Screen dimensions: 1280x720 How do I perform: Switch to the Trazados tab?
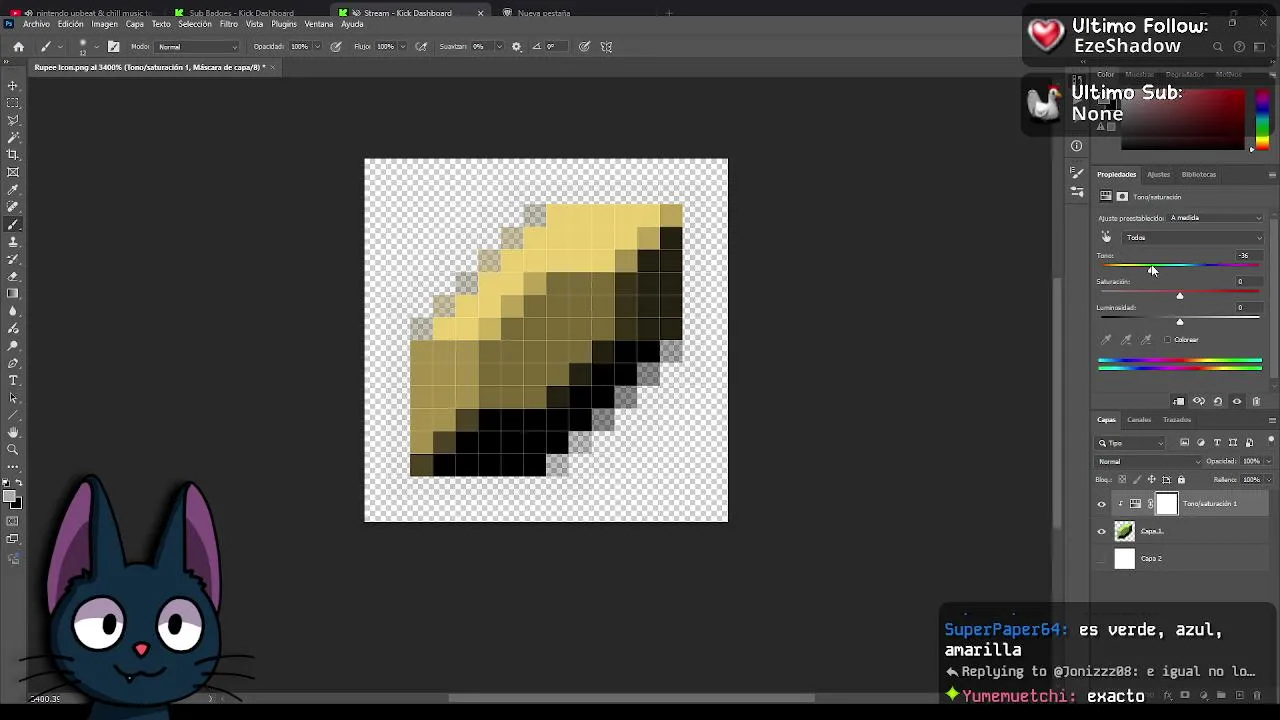coord(1176,420)
